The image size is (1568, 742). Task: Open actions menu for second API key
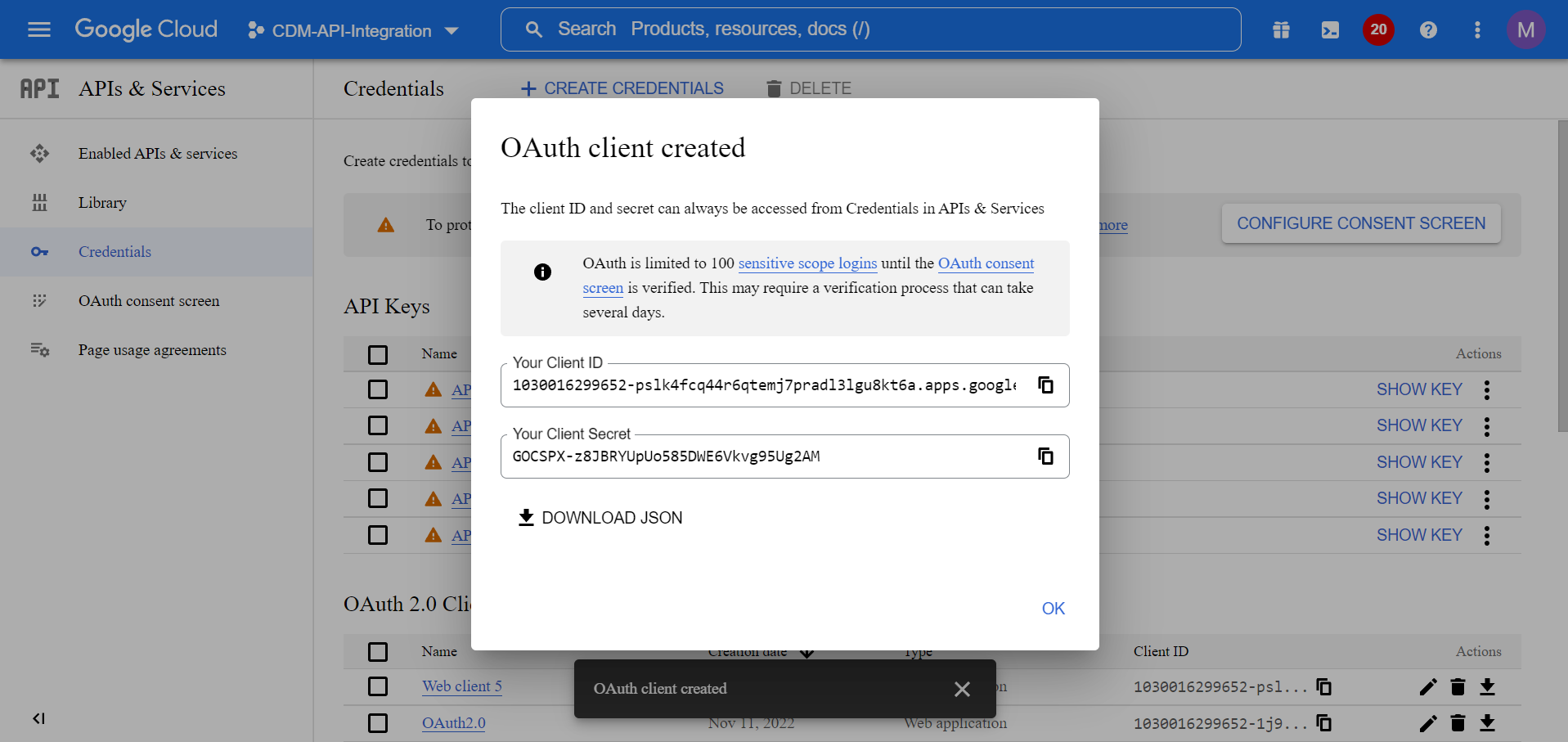(x=1487, y=425)
